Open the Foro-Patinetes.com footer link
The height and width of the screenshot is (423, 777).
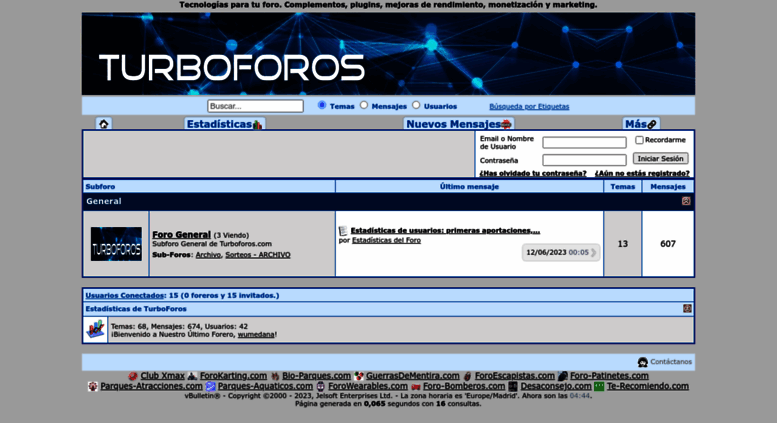click(x=609, y=376)
